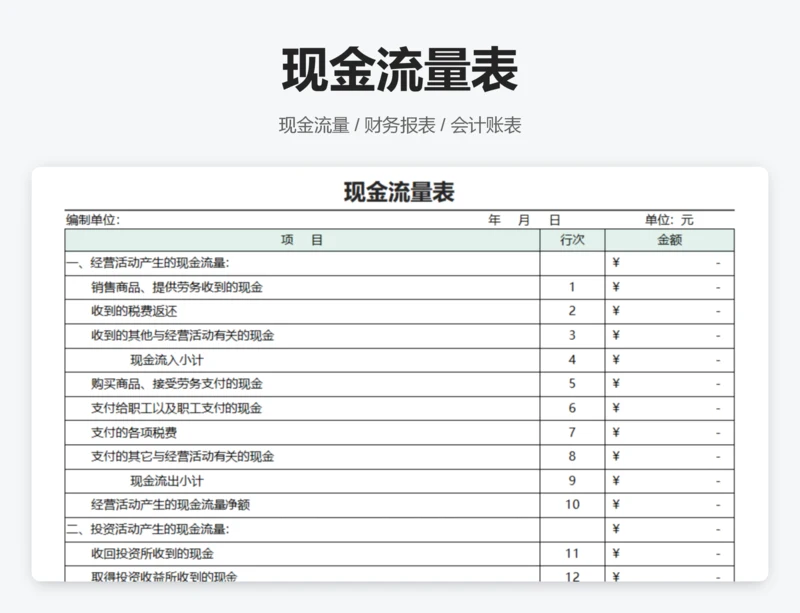Click the 现金流量表 title inside the sheet

point(399,192)
